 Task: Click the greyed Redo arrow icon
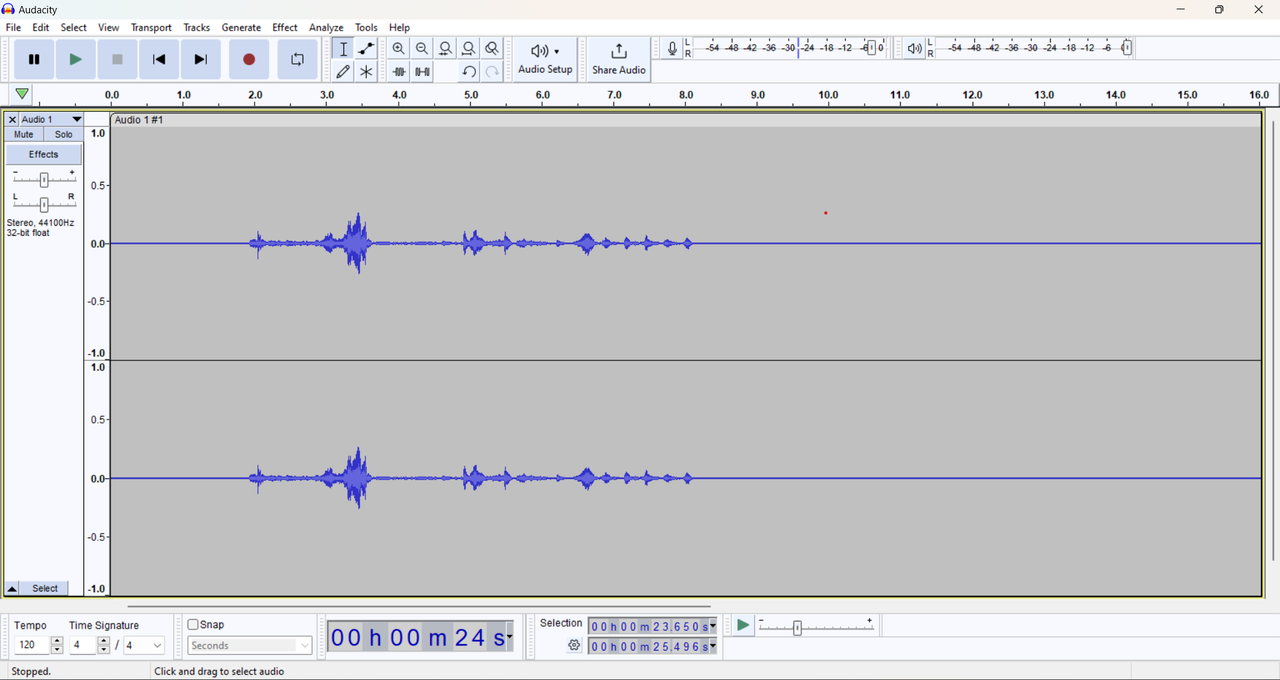point(492,72)
